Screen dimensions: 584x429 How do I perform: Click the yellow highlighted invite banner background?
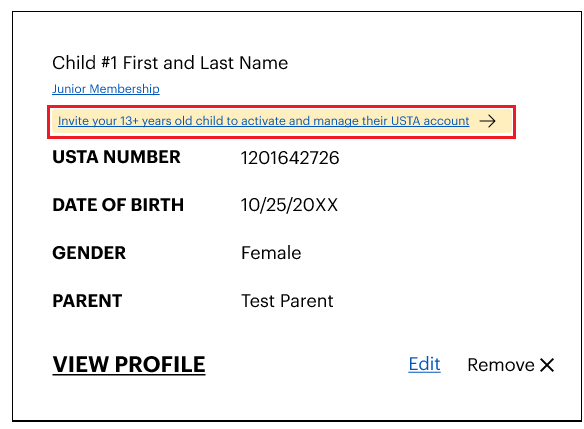pos(282,122)
